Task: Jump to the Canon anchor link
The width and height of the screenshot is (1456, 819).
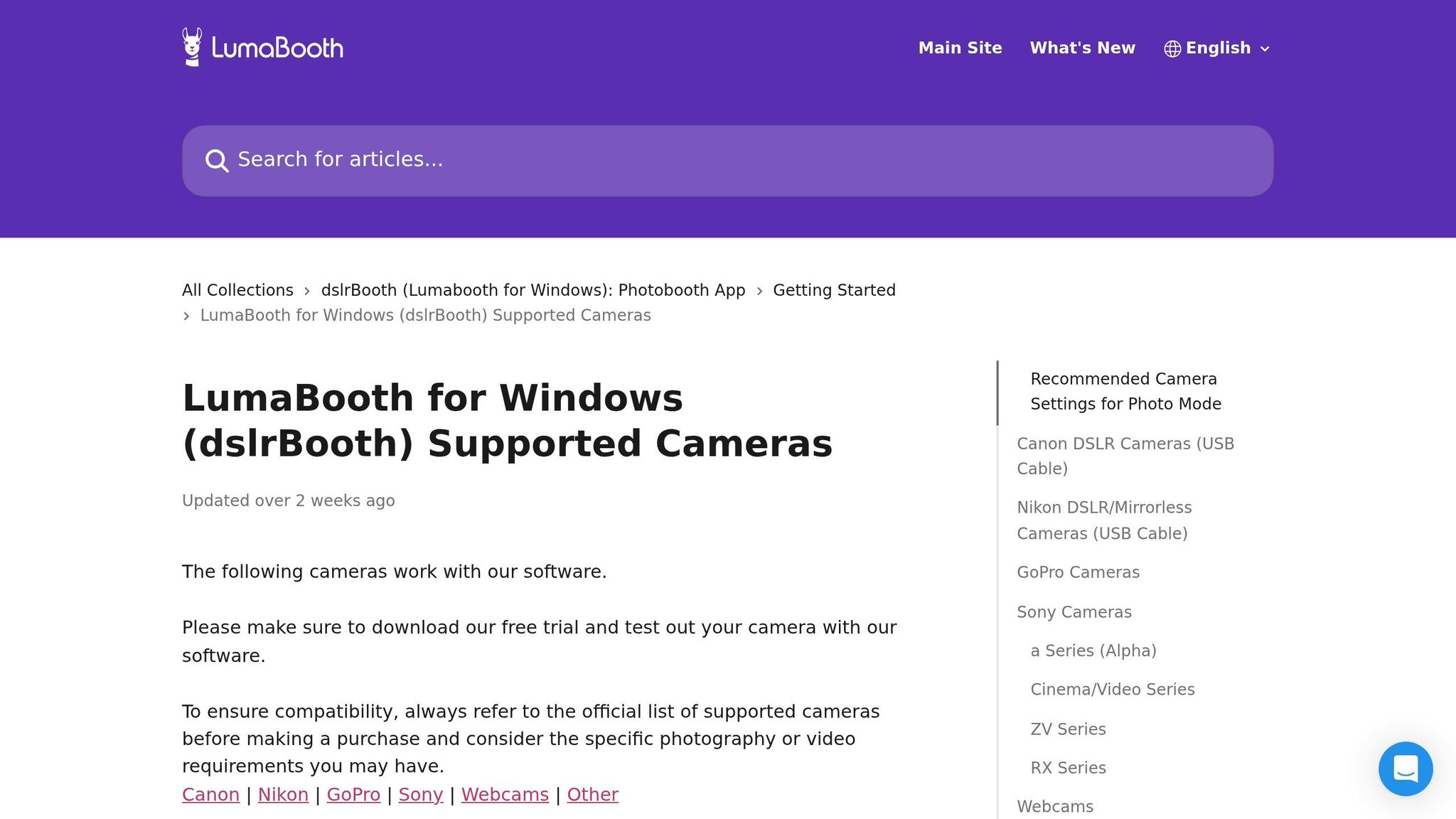Action: [210, 794]
